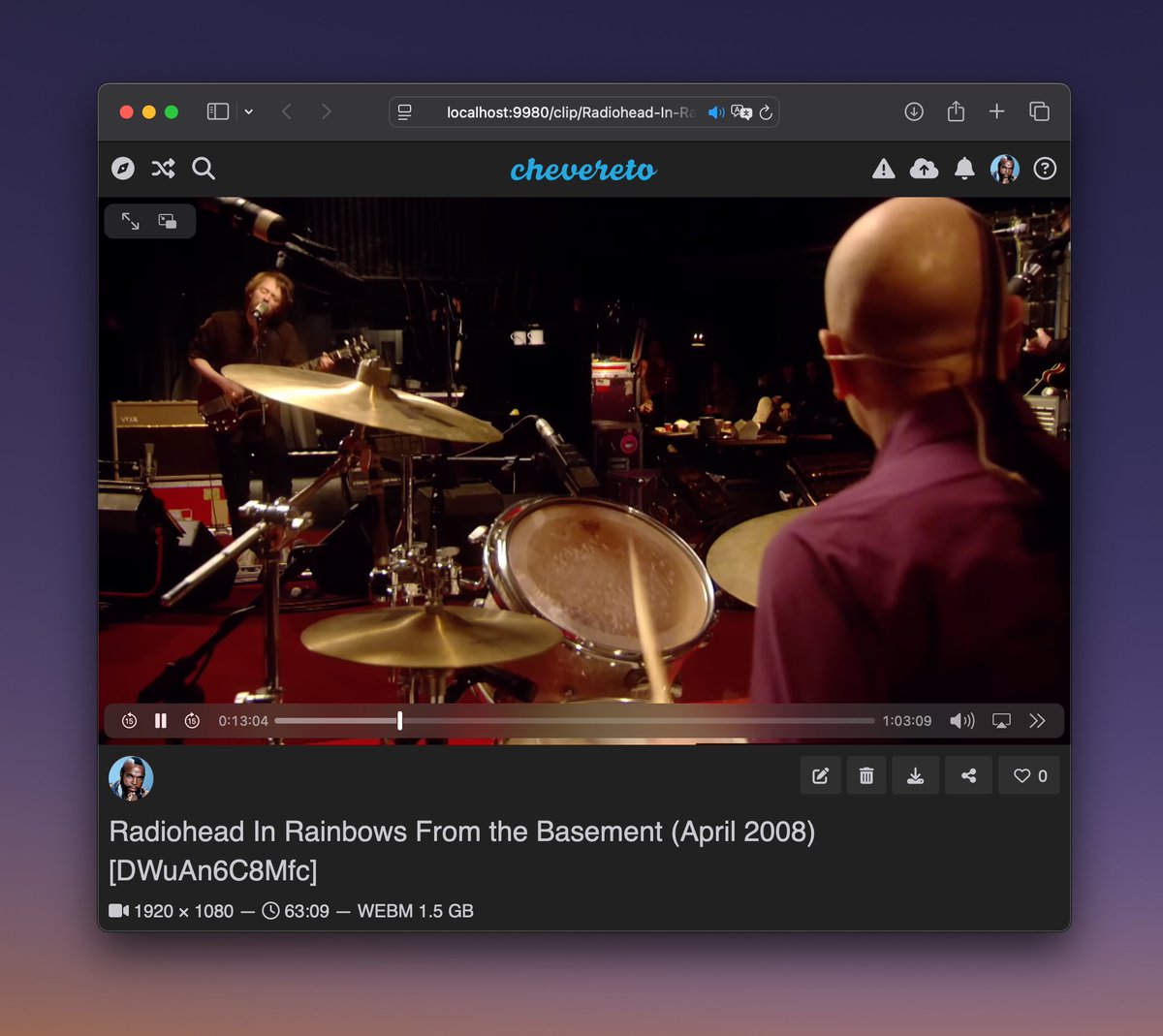Click the cloud upload icon

[x=924, y=169]
